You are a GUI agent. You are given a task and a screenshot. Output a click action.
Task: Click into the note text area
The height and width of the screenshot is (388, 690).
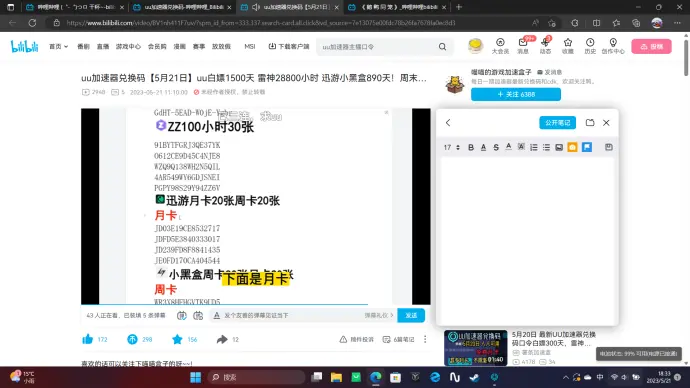(x=527, y=240)
